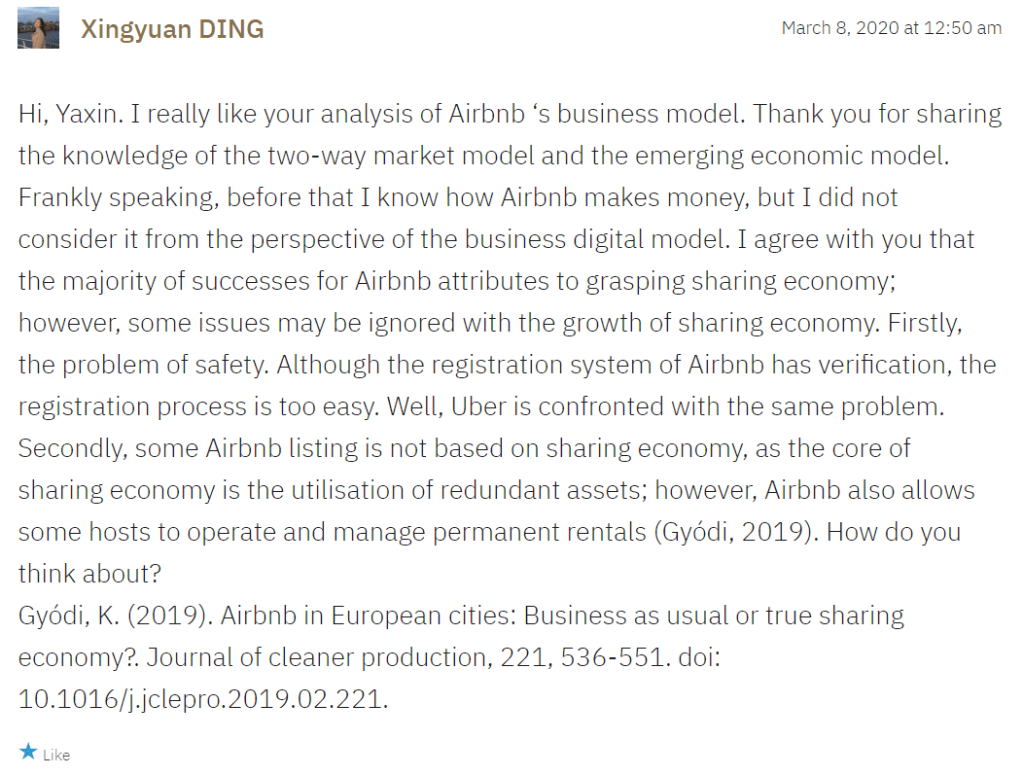Click Xingyuan DING's avatar photo
The image size is (1023, 775).
pyautogui.click(x=38, y=29)
